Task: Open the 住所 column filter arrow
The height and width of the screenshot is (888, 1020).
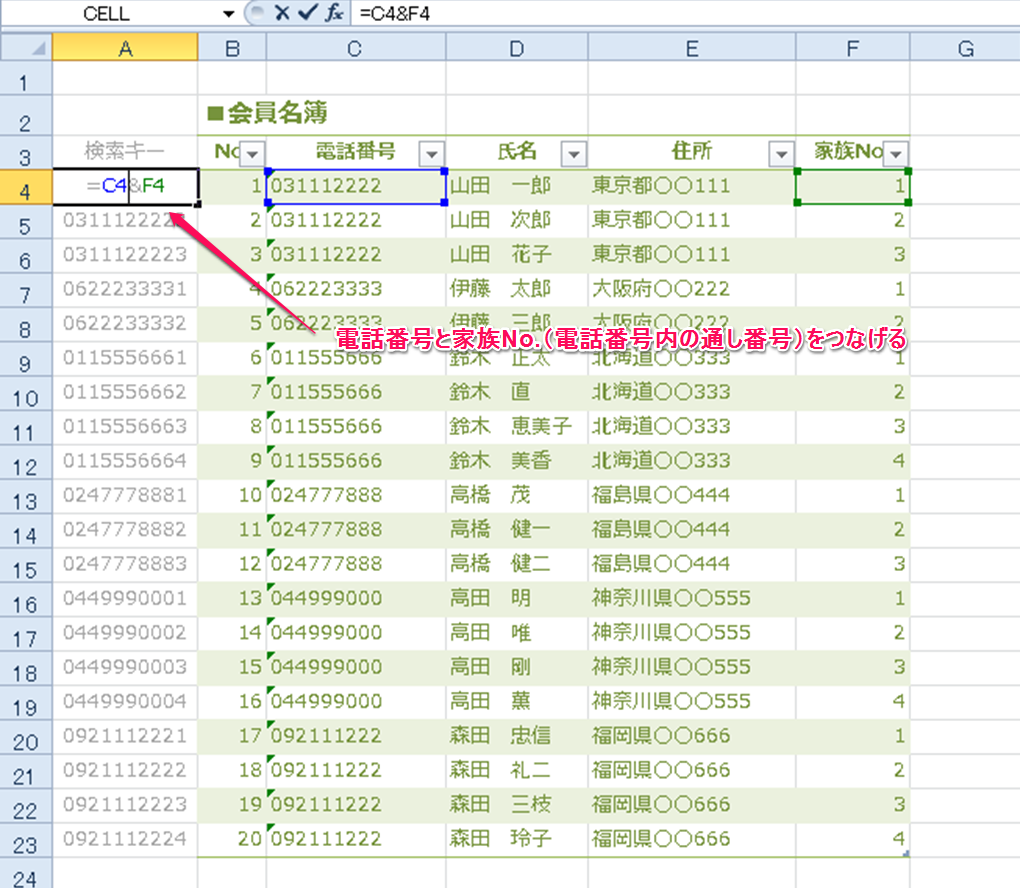Action: (781, 153)
